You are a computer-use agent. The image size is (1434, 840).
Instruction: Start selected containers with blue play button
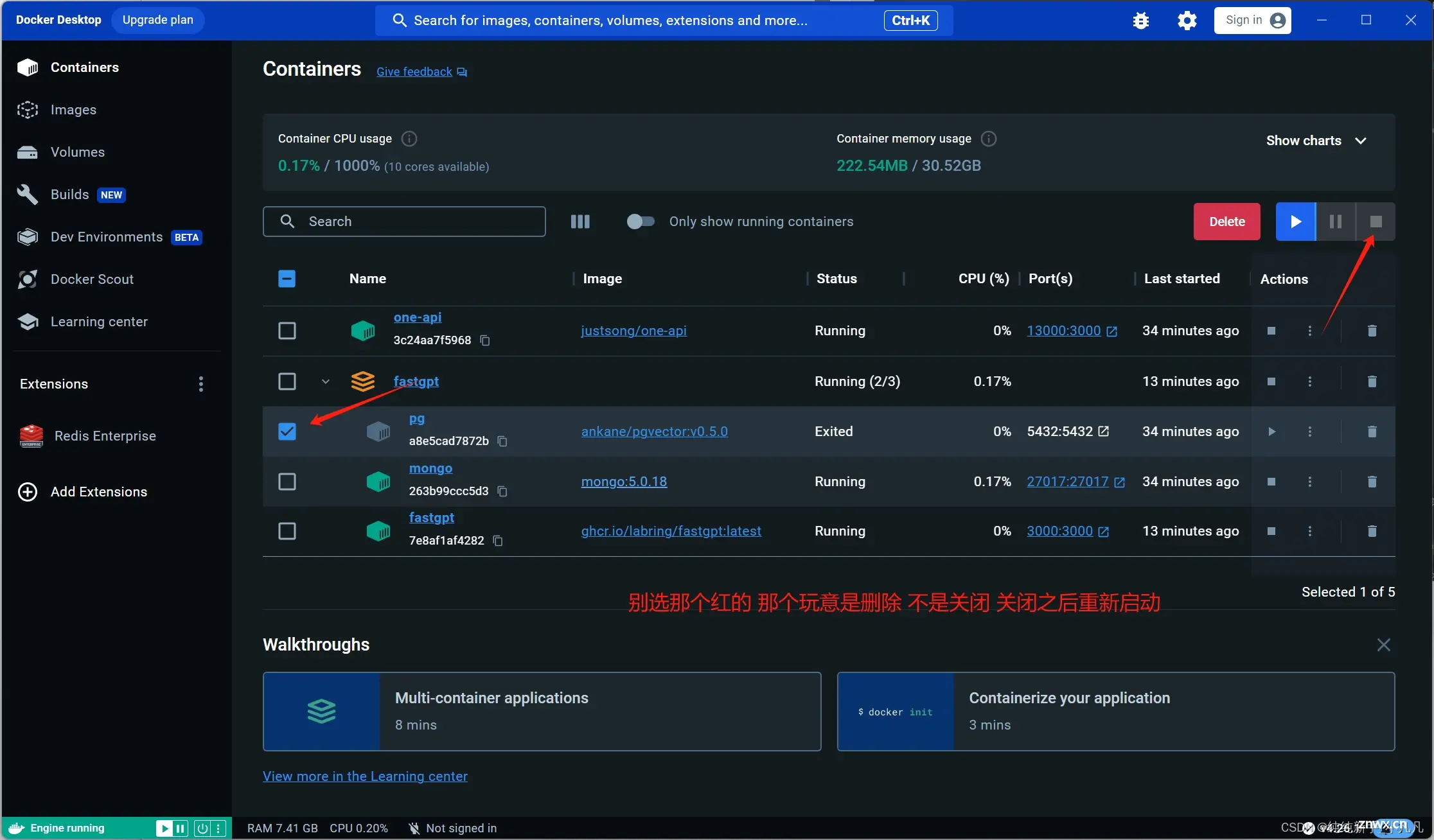[1296, 222]
